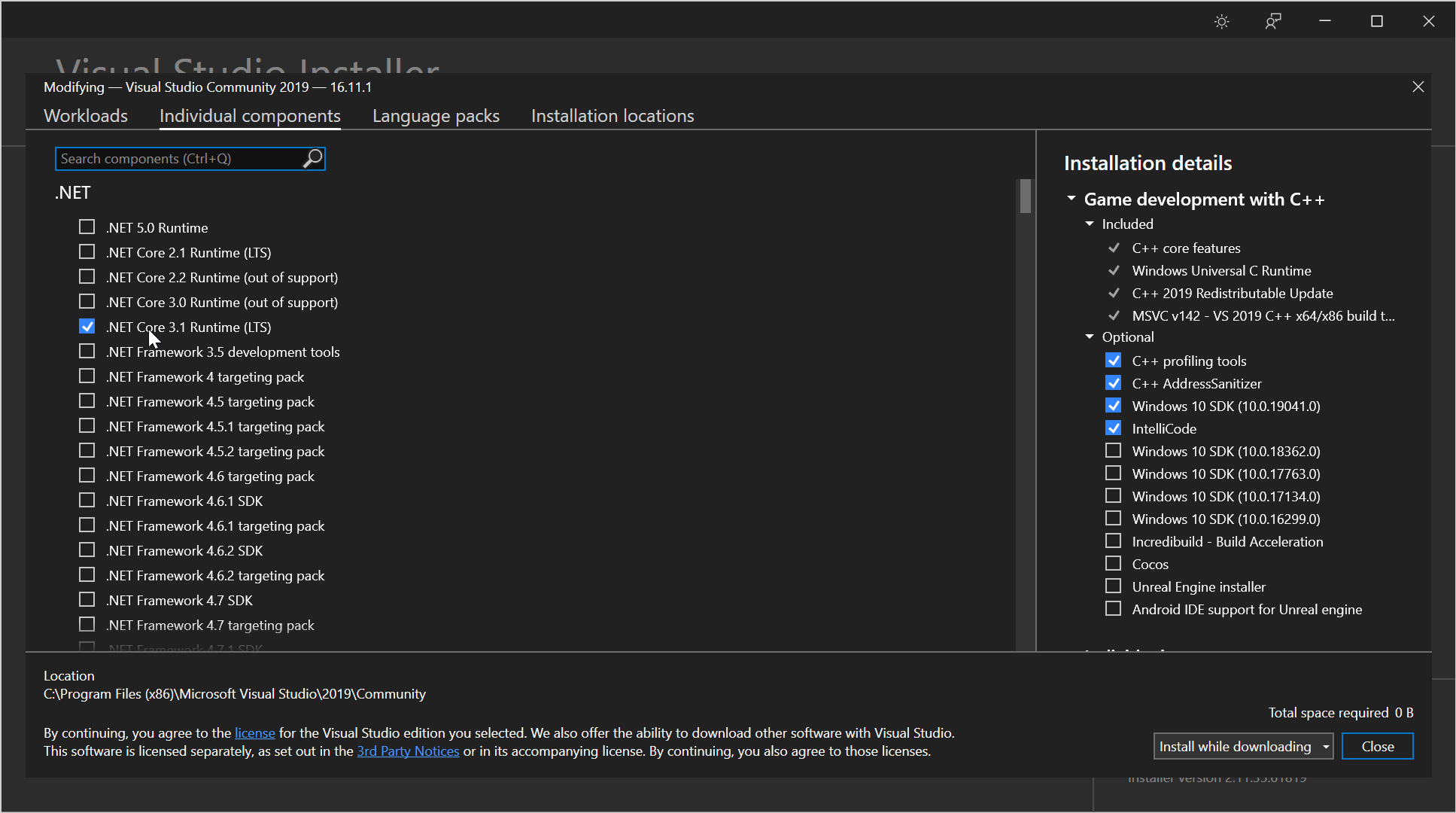This screenshot has width=1456, height=813.
Task: Uncheck C++ AddressSanitizer option
Action: [1113, 383]
